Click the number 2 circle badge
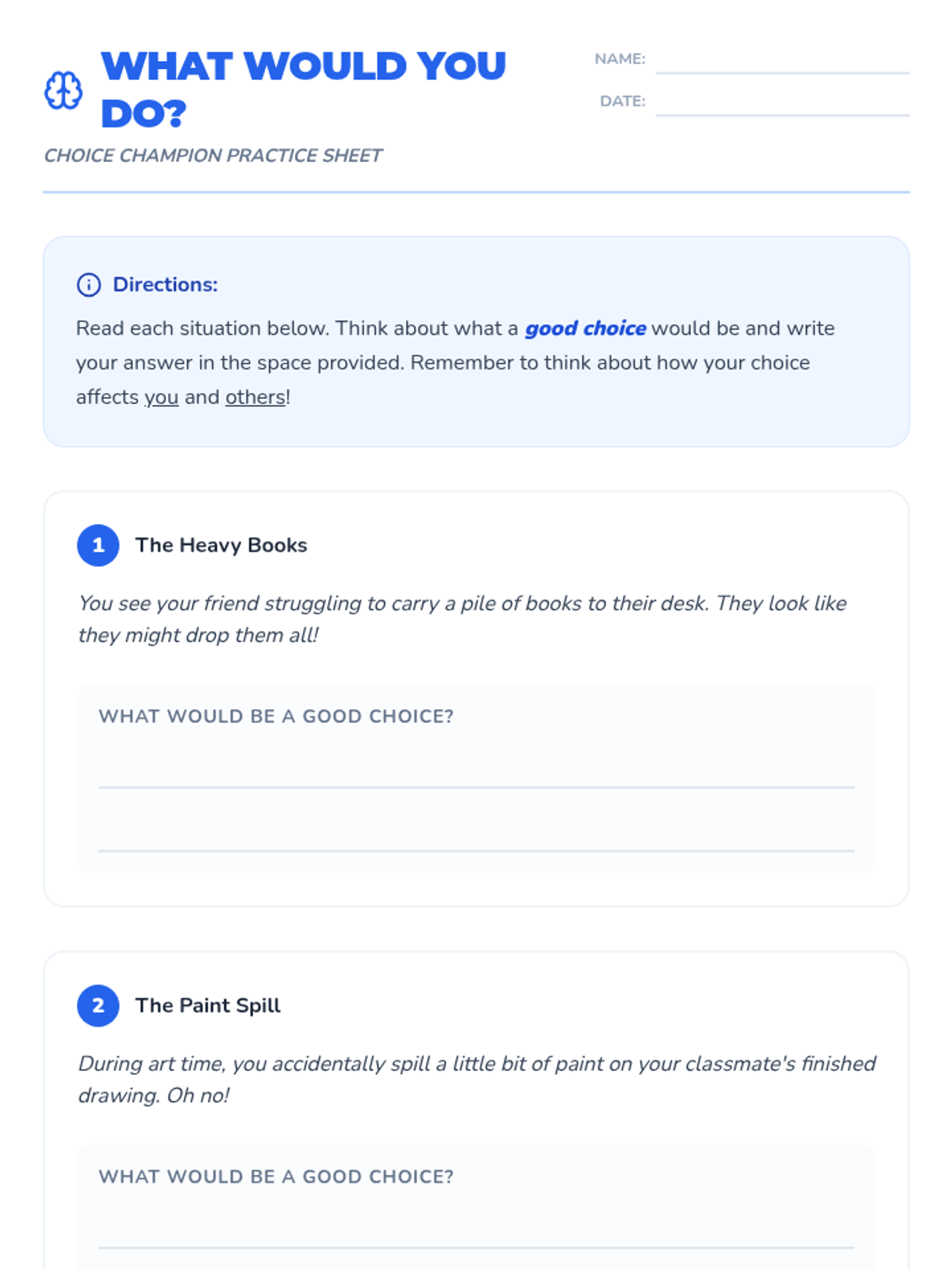The width and height of the screenshot is (952, 1270). 98,1006
